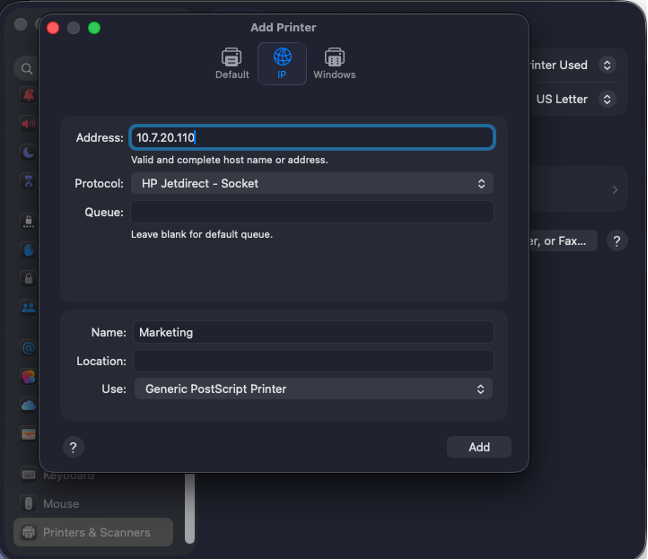The height and width of the screenshot is (560, 648).
Task: Open the Add Printer help question mark
Action: (x=72, y=447)
